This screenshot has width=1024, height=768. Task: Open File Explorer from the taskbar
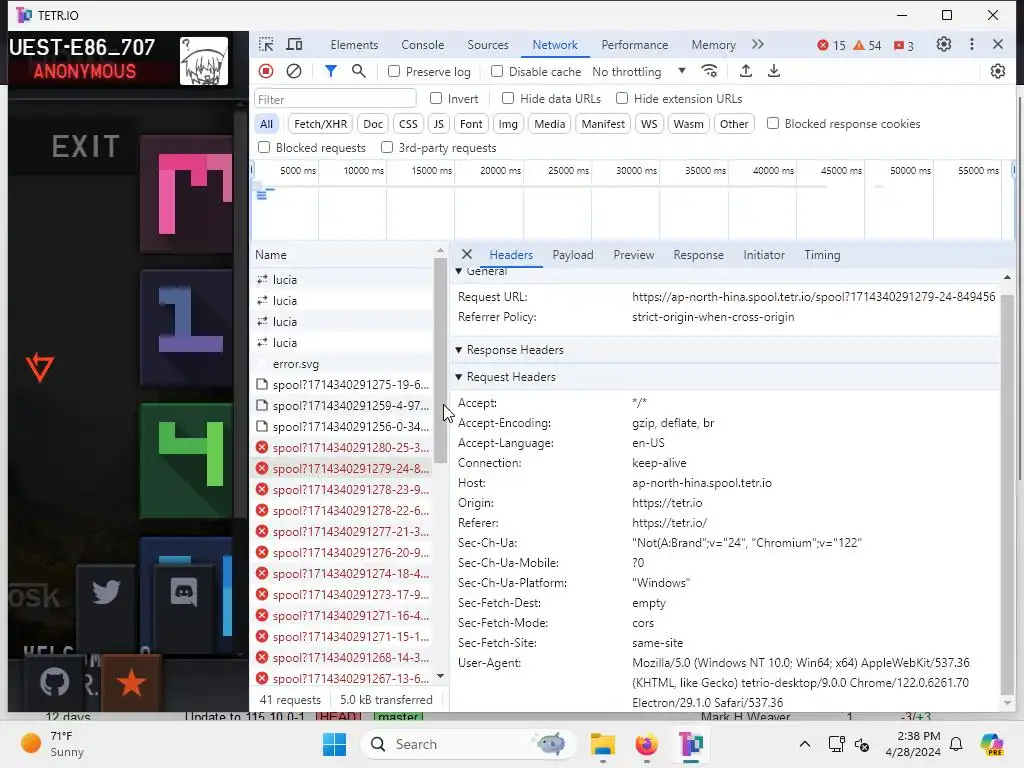(603, 744)
